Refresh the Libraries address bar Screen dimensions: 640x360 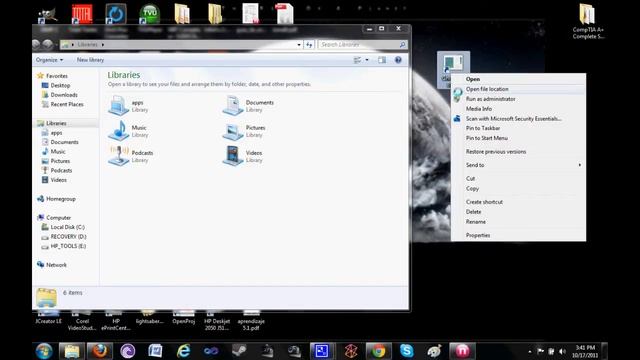click(309, 44)
